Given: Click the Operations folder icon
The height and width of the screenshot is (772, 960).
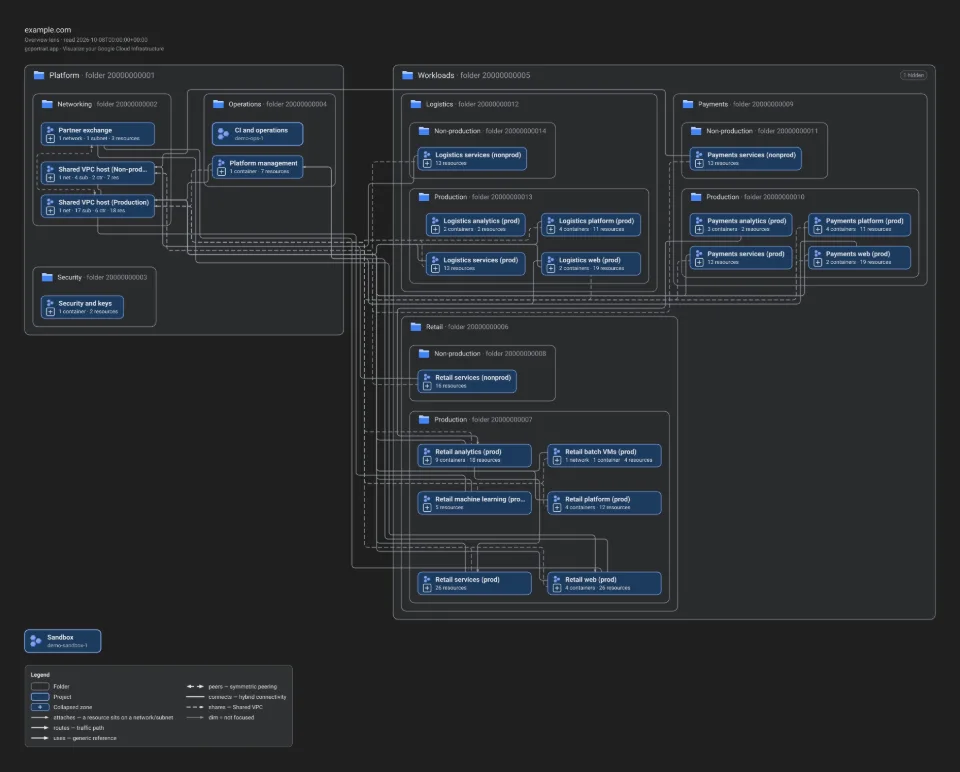Looking at the screenshot, I should (218, 104).
